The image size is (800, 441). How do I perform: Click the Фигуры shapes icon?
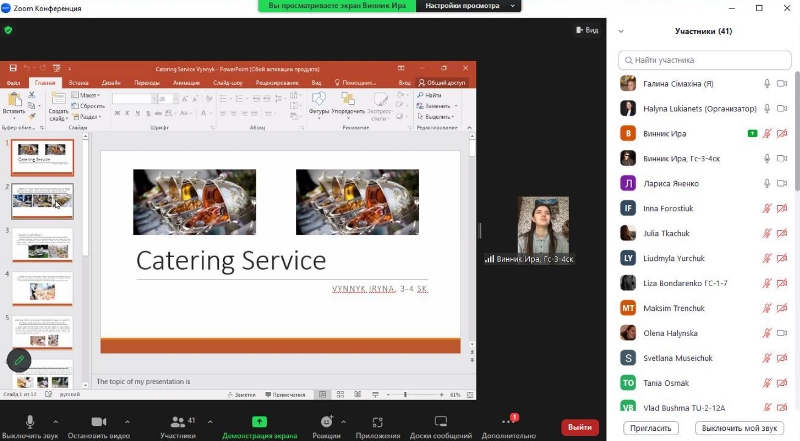[x=319, y=99]
